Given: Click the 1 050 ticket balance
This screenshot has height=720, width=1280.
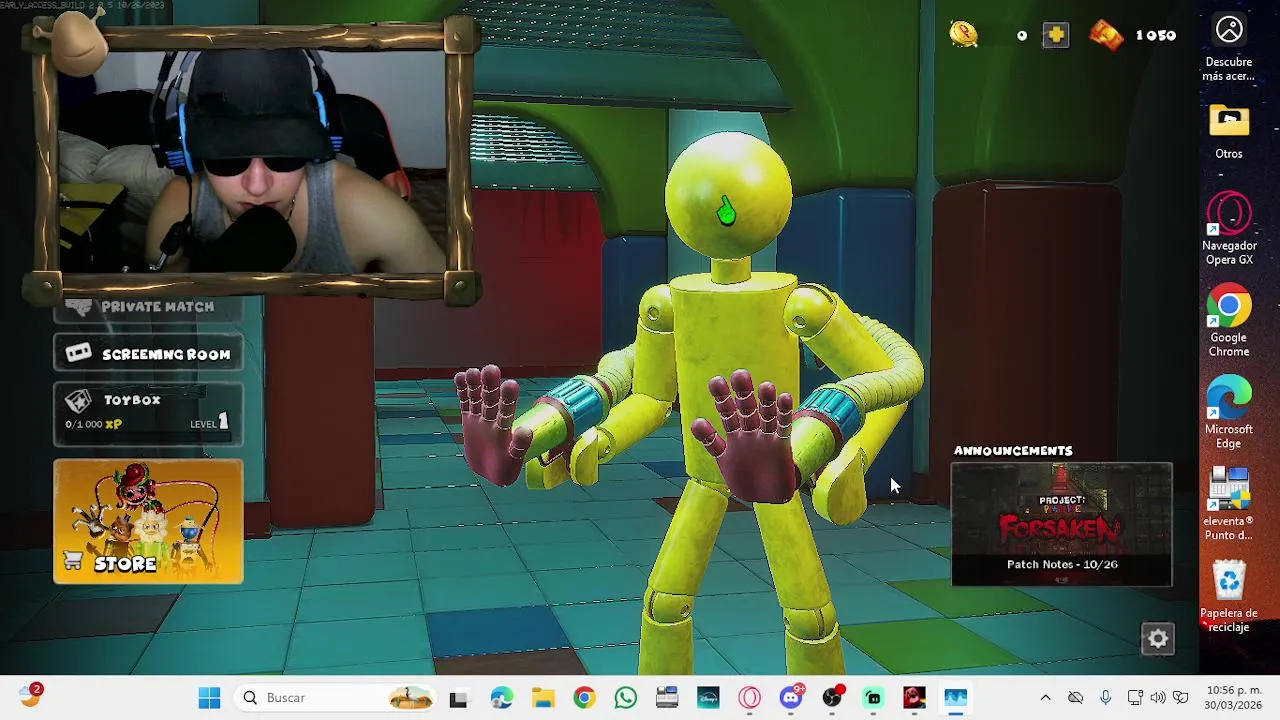Looking at the screenshot, I should coord(1156,36).
